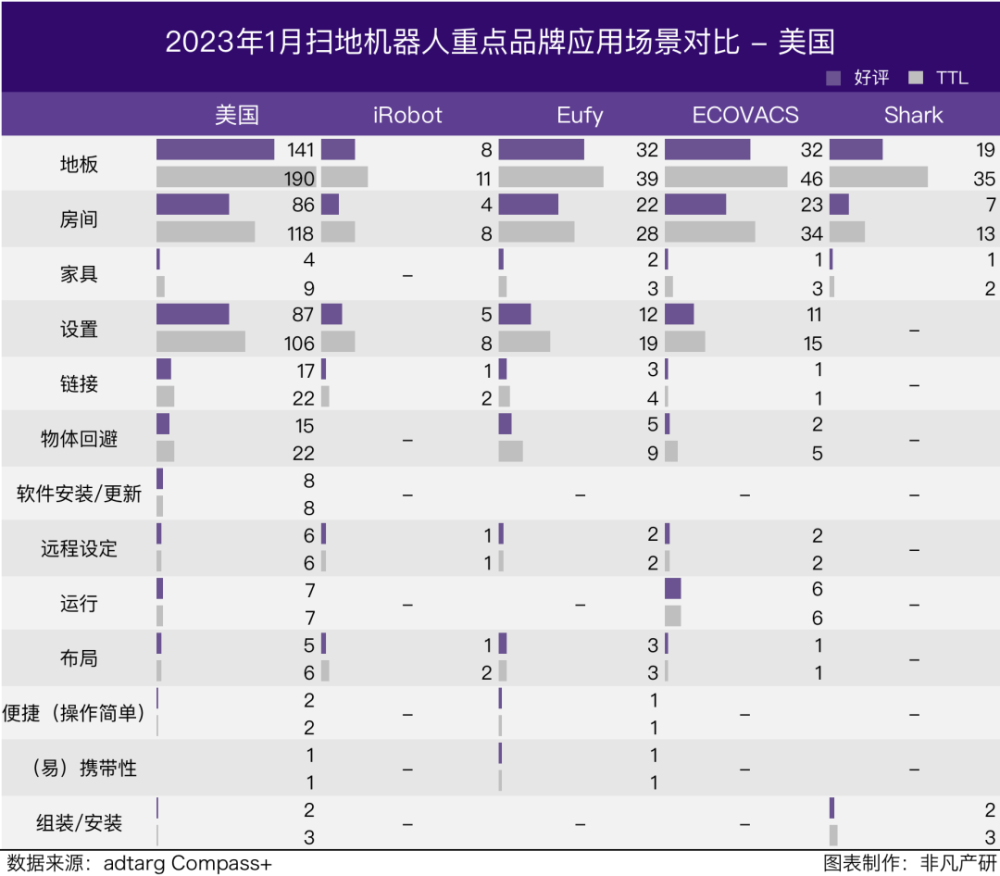Image resolution: width=1000 pixels, height=876 pixels.
Task: Select the 美国 column header
Action: 237,115
